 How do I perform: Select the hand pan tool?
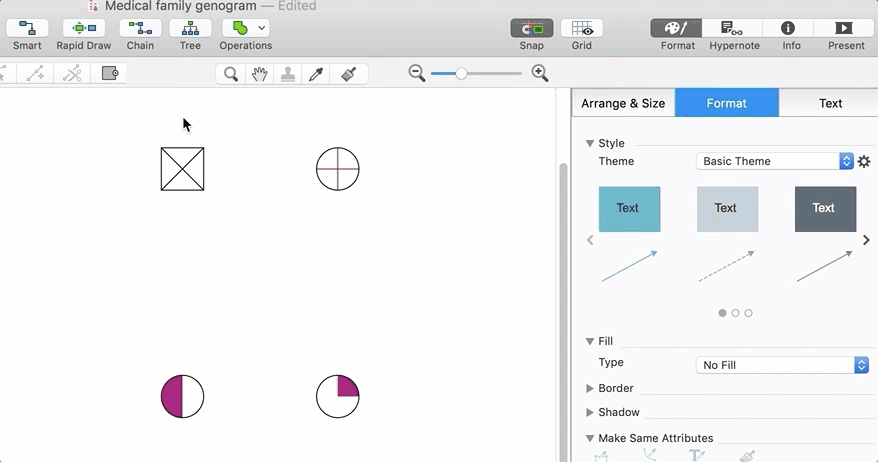[259, 74]
